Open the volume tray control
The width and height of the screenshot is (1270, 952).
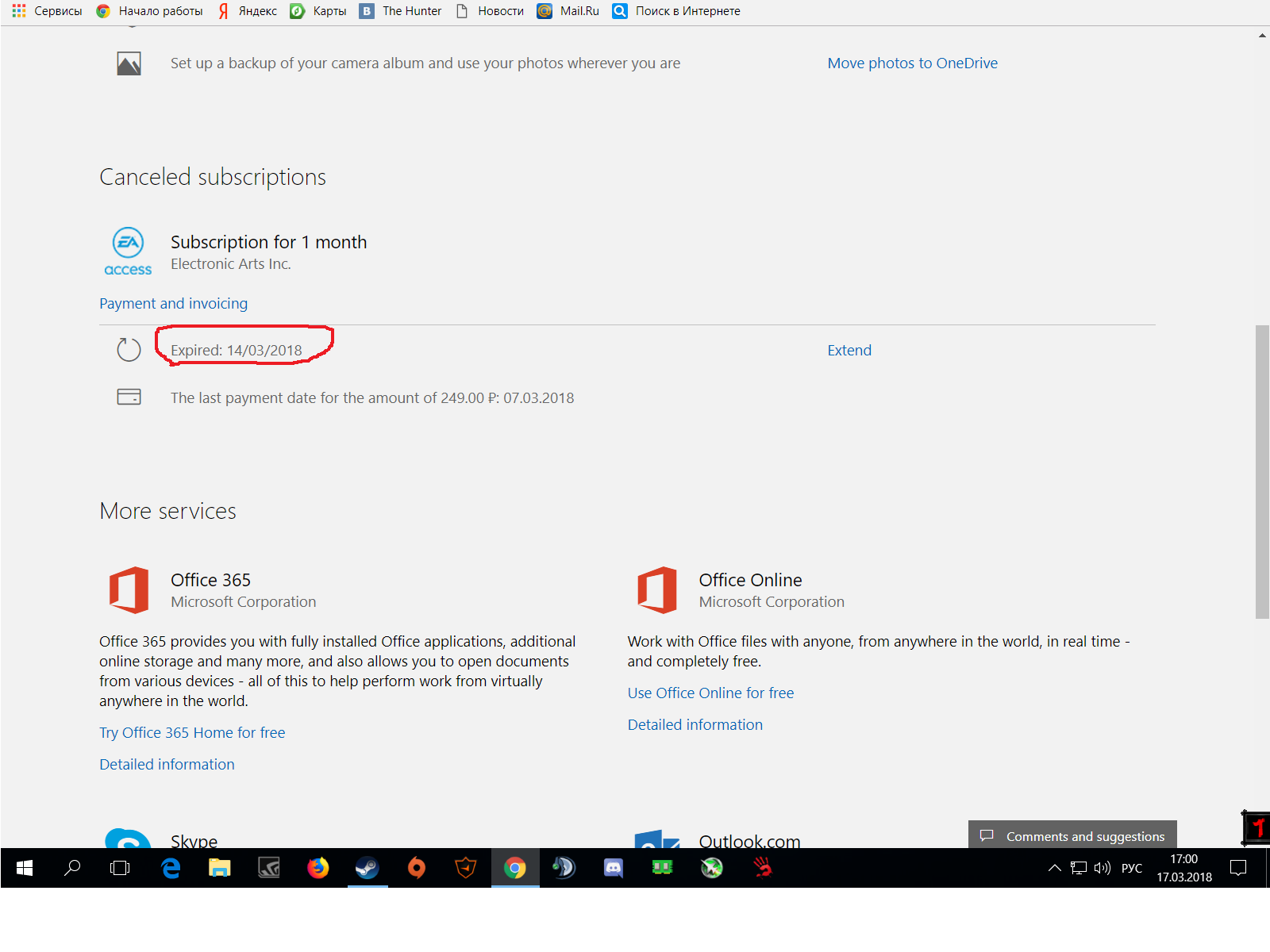[1103, 869]
